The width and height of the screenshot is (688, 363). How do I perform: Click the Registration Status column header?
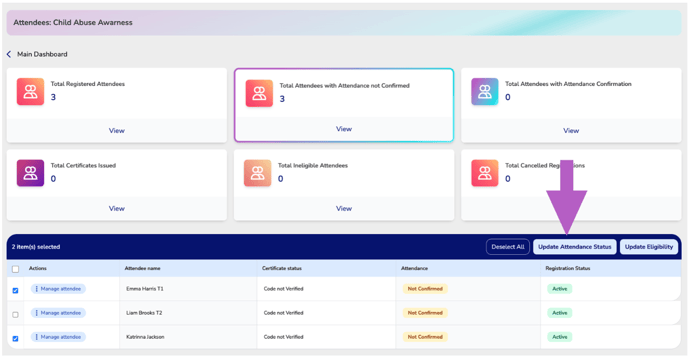click(x=568, y=268)
